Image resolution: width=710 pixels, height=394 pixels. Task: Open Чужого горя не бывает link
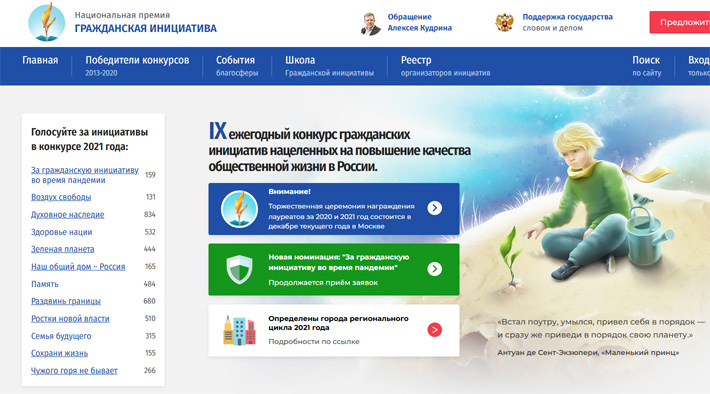click(74, 370)
